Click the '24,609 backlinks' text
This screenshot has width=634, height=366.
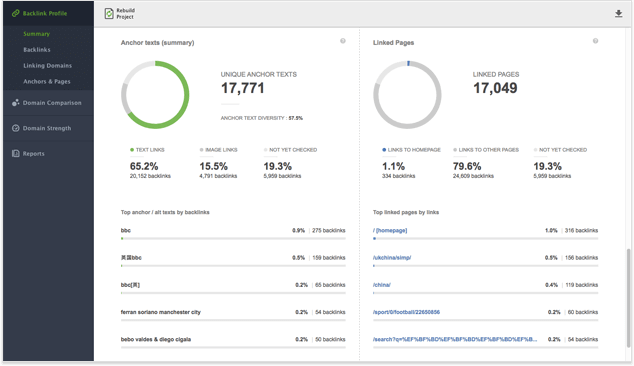(x=473, y=176)
